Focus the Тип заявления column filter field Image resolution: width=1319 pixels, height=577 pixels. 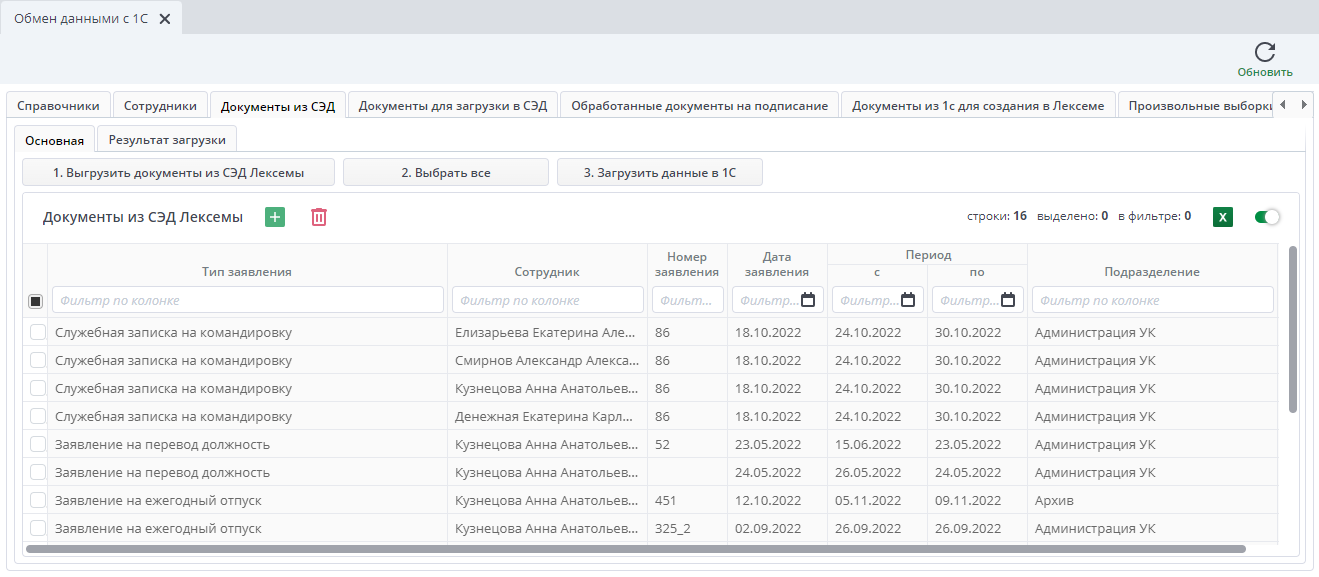tap(247, 300)
